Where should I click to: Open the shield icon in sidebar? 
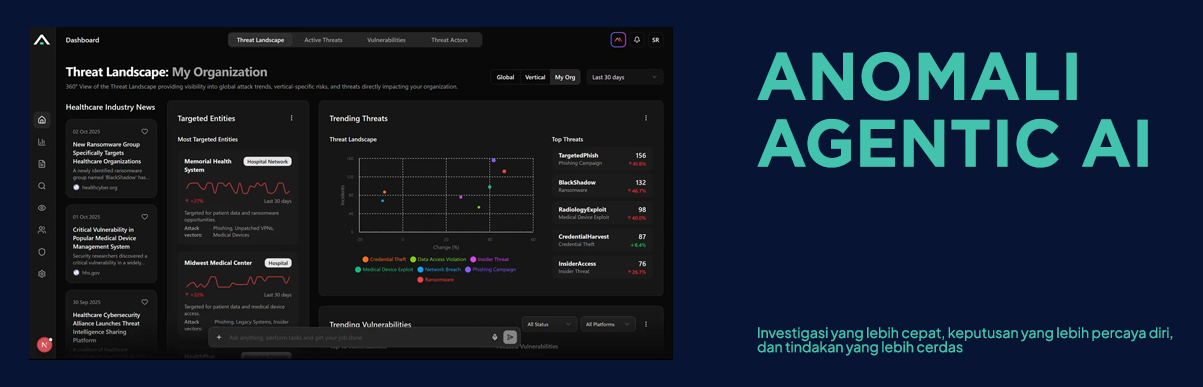point(41,252)
